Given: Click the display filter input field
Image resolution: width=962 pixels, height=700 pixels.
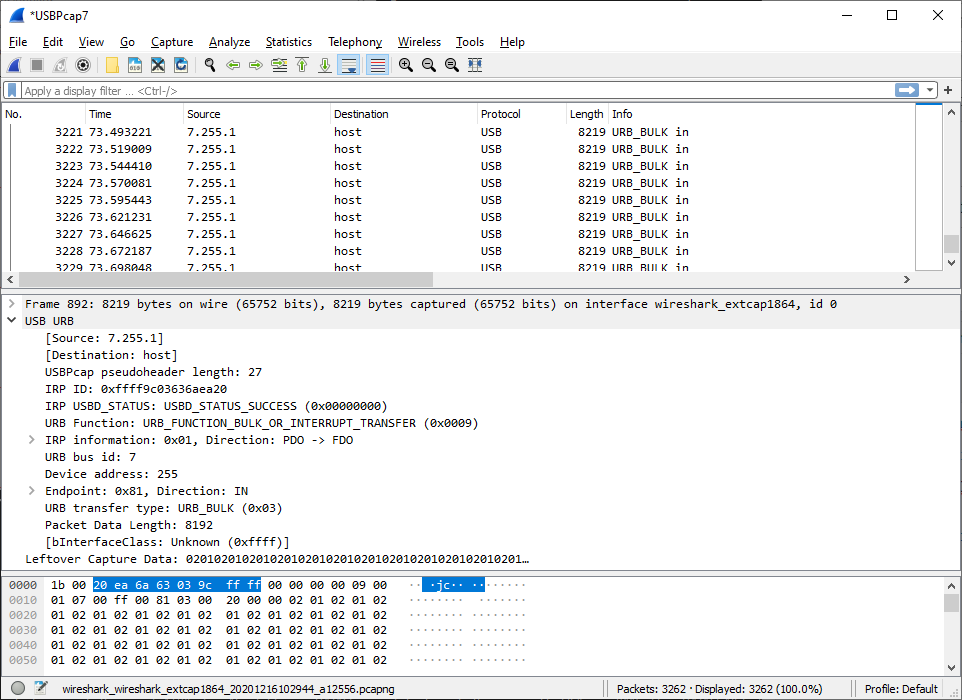Looking at the screenshot, I should [457, 91].
